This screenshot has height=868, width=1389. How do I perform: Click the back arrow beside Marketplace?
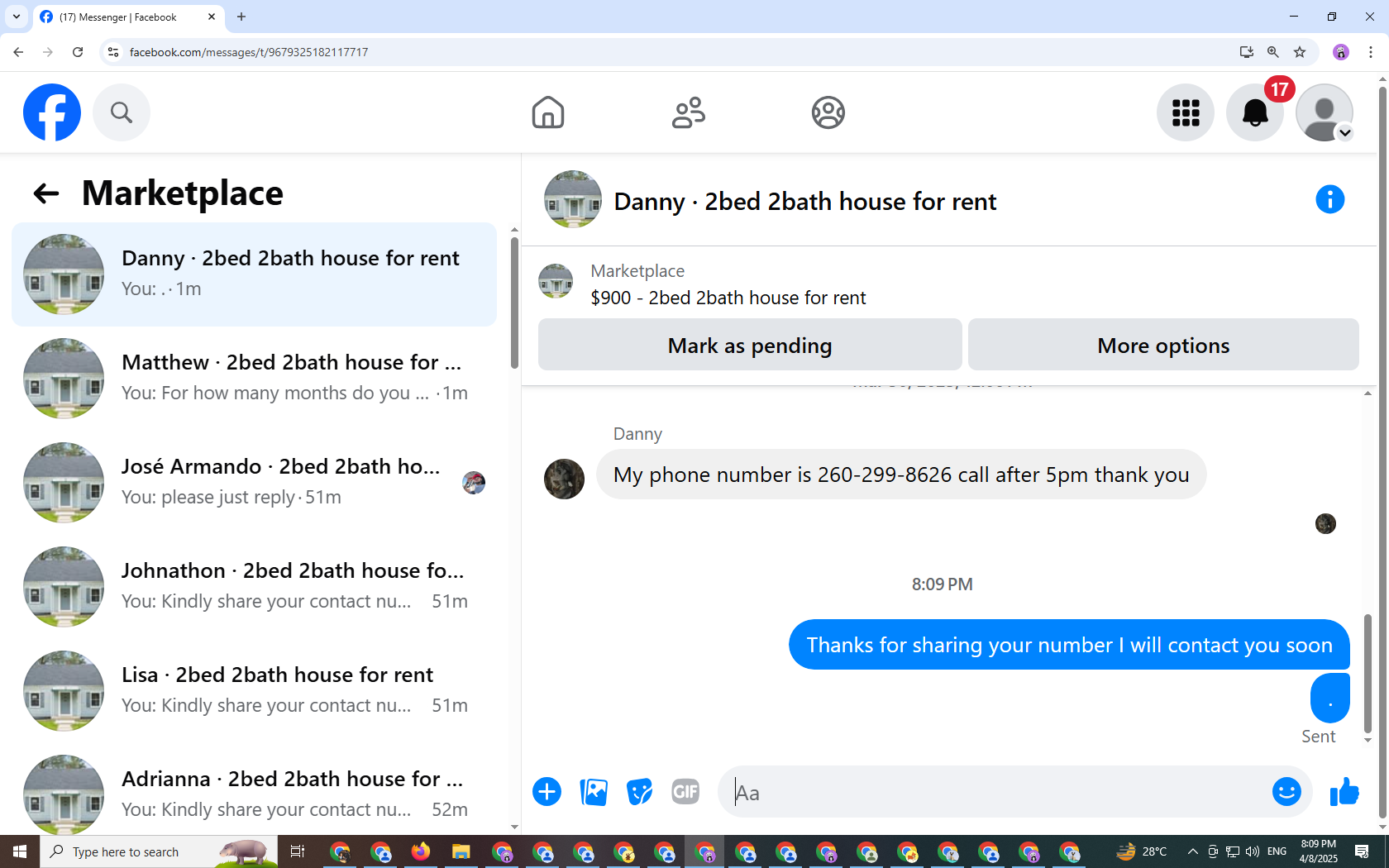tap(45, 193)
